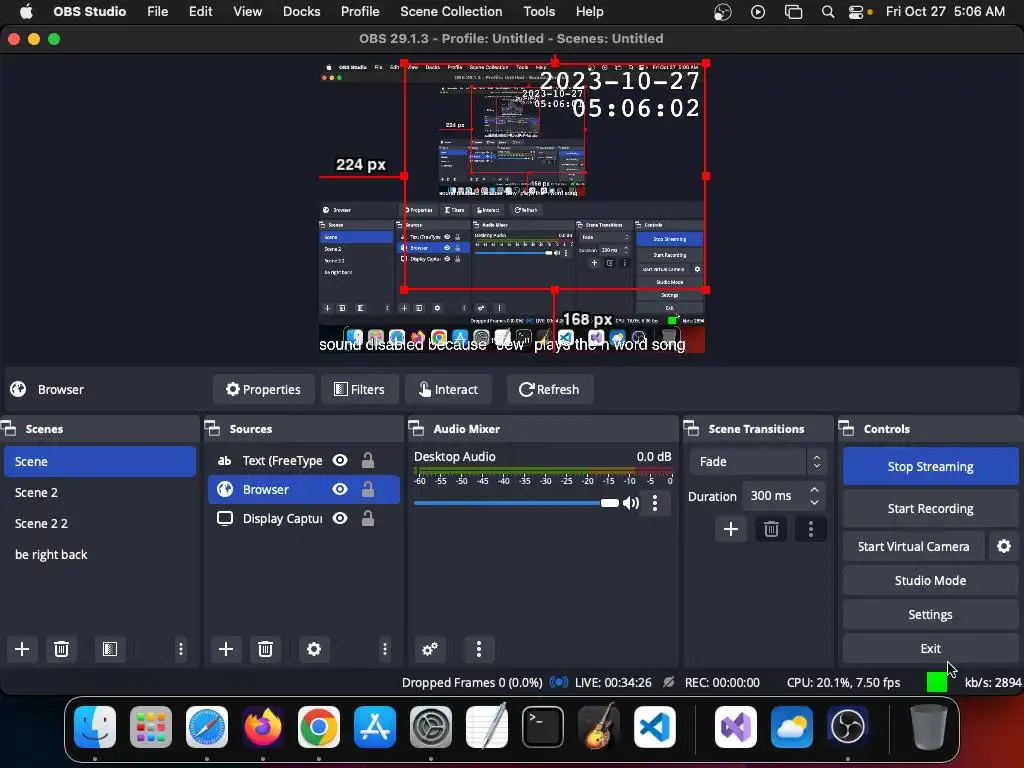Open the Edit menu
The width and height of the screenshot is (1024, 768).
(x=200, y=12)
